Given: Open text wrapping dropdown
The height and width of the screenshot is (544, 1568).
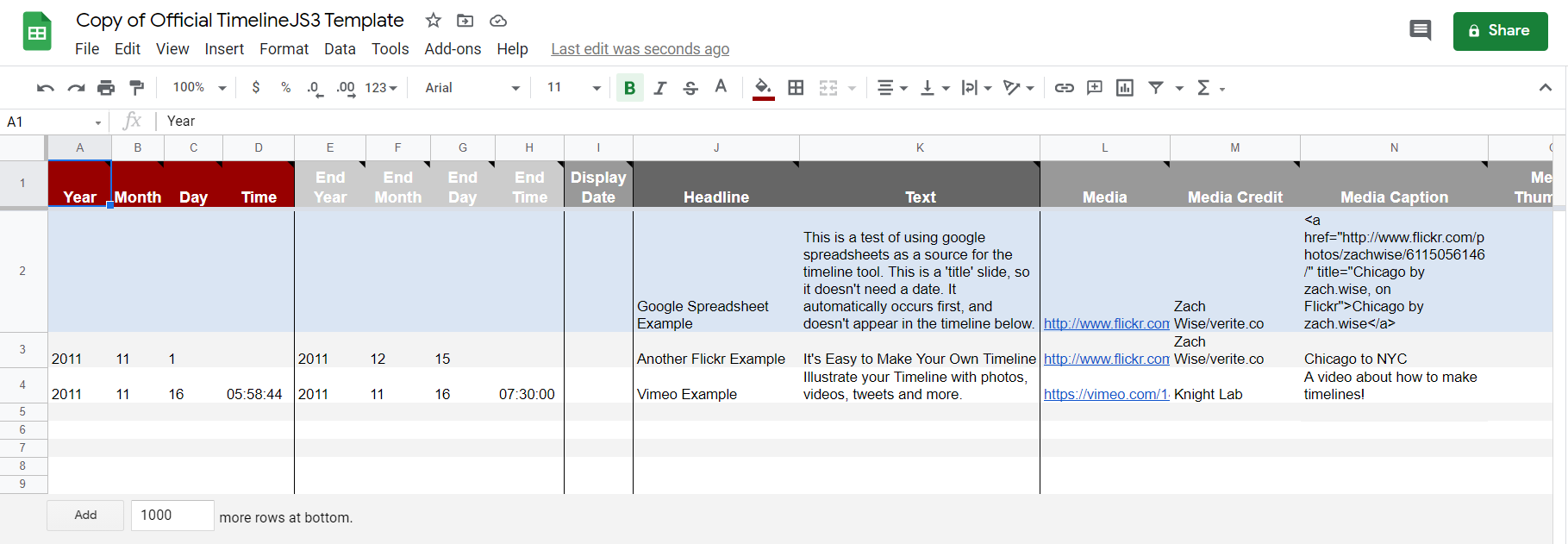Looking at the screenshot, I should (977, 88).
